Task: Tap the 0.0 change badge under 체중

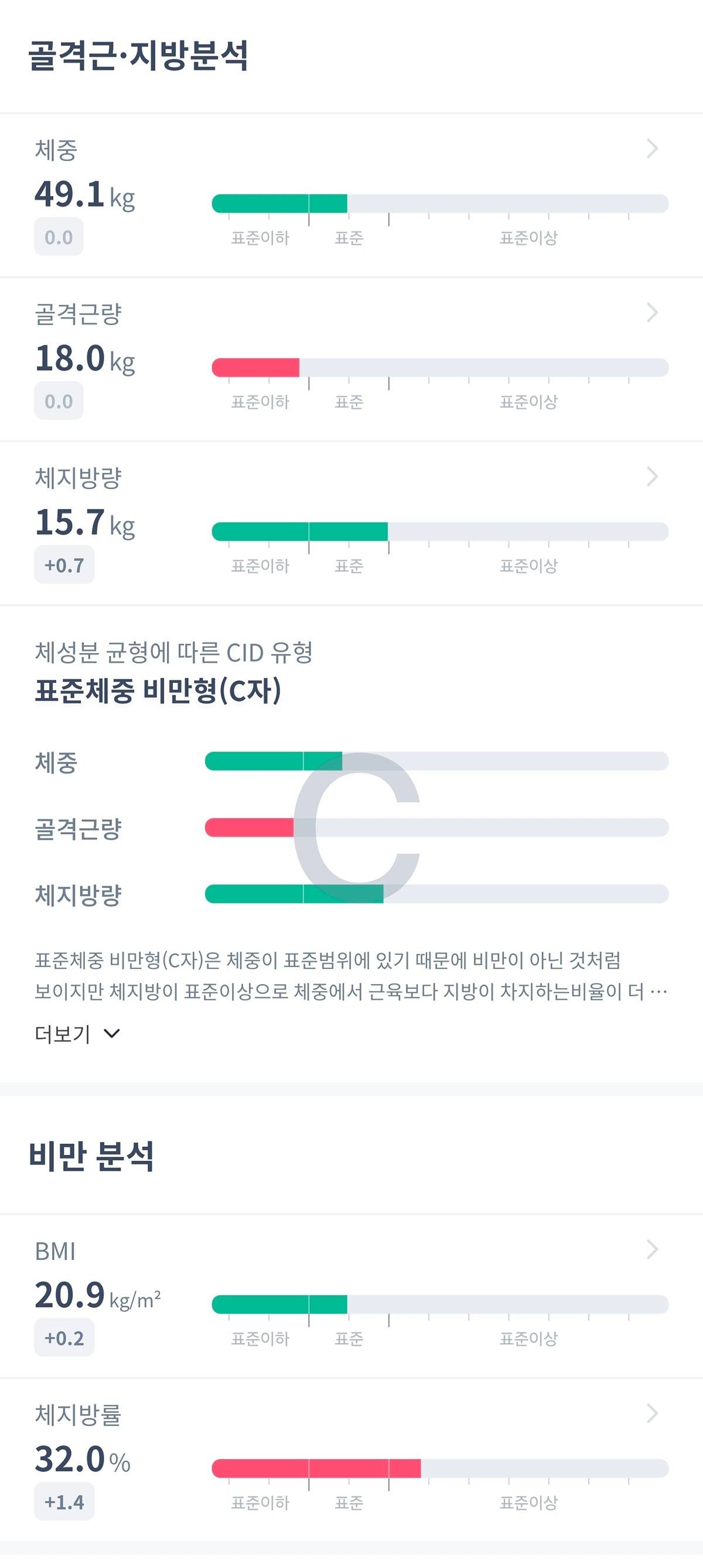Action: pos(59,237)
